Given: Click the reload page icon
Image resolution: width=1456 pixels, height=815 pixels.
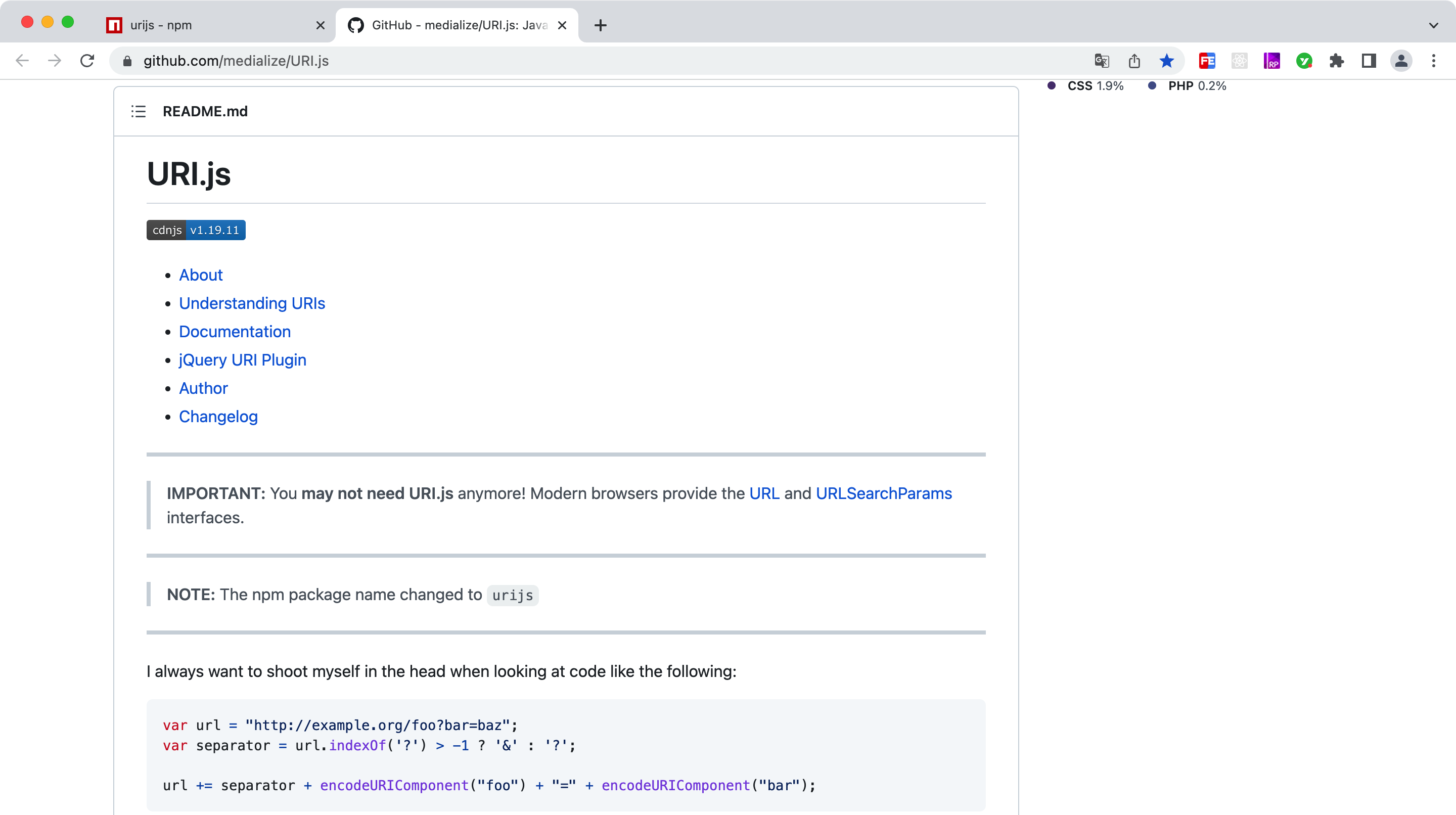Looking at the screenshot, I should tap(87, 61).
